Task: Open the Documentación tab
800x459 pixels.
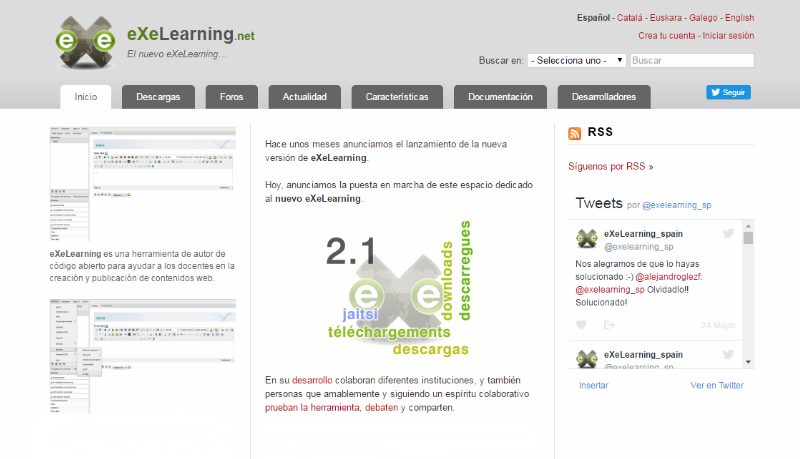Action: (x=501, y=97)
